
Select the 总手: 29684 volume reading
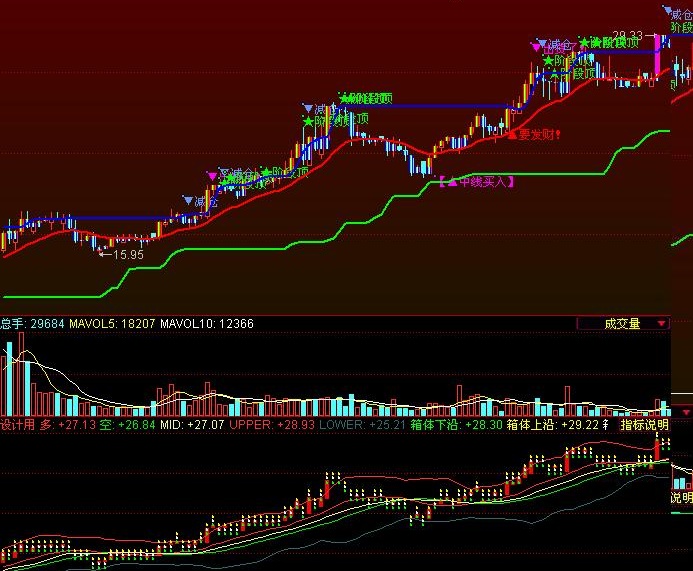tap(32, 324)
